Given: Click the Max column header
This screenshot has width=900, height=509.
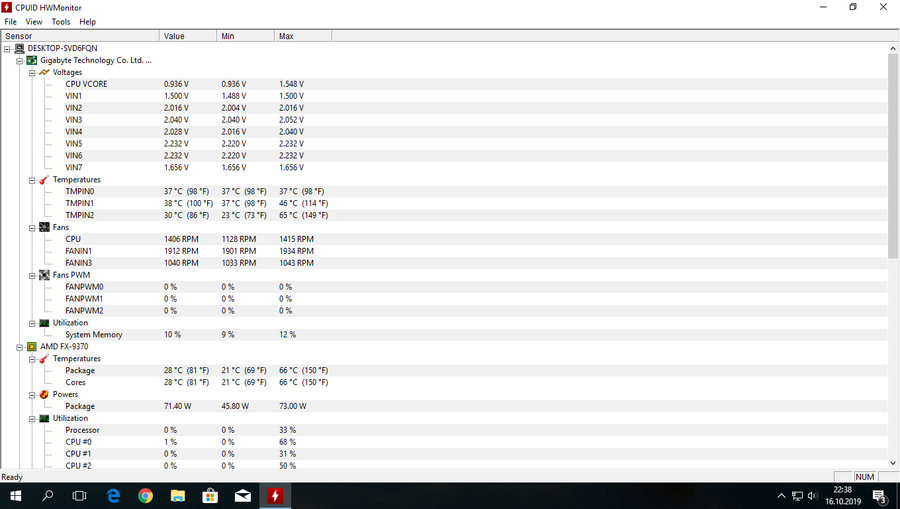Looking at the screenshot, I should (x=303, y=36).
